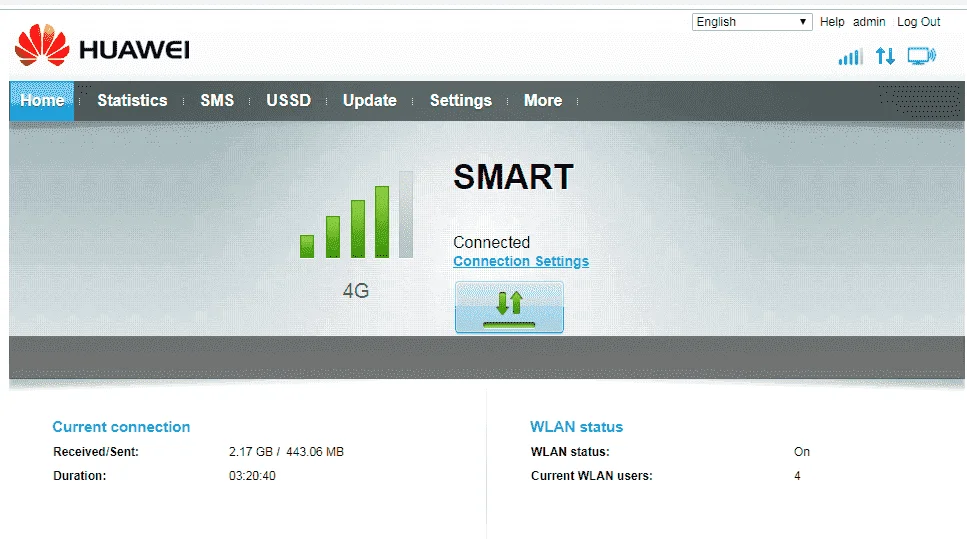Image resolution: width=967 pixels, height=539 pixels.
Task: Click the WLAN device icon in header
Action: pos(921,56)
